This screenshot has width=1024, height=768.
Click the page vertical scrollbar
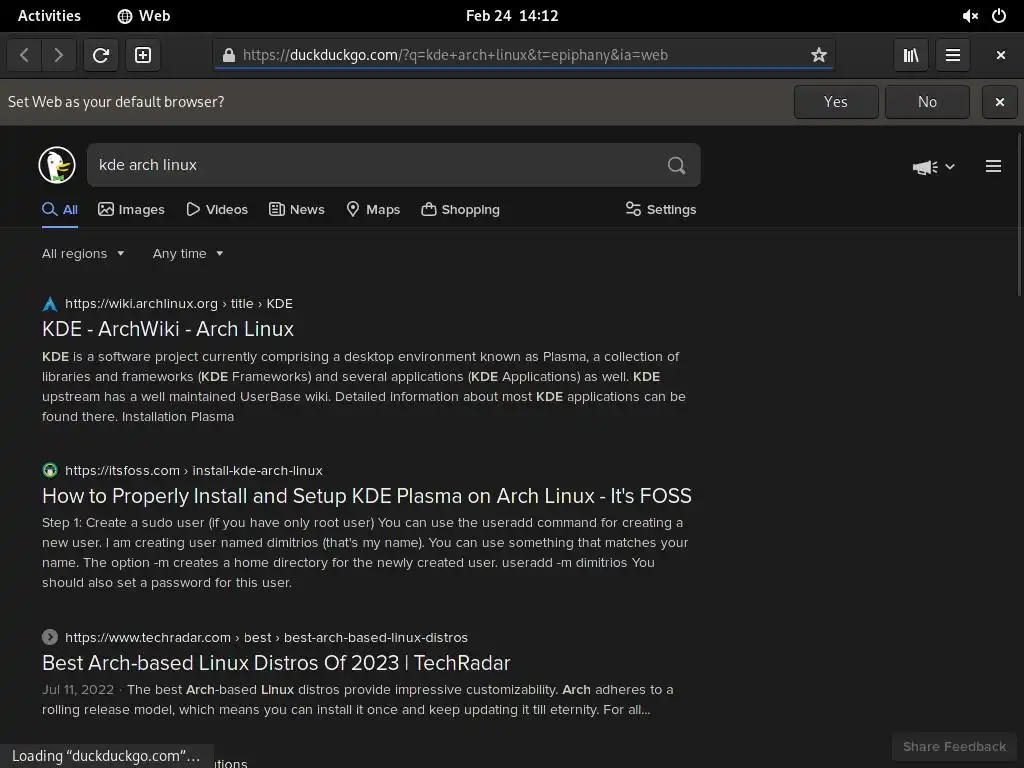click(1020, 215)
